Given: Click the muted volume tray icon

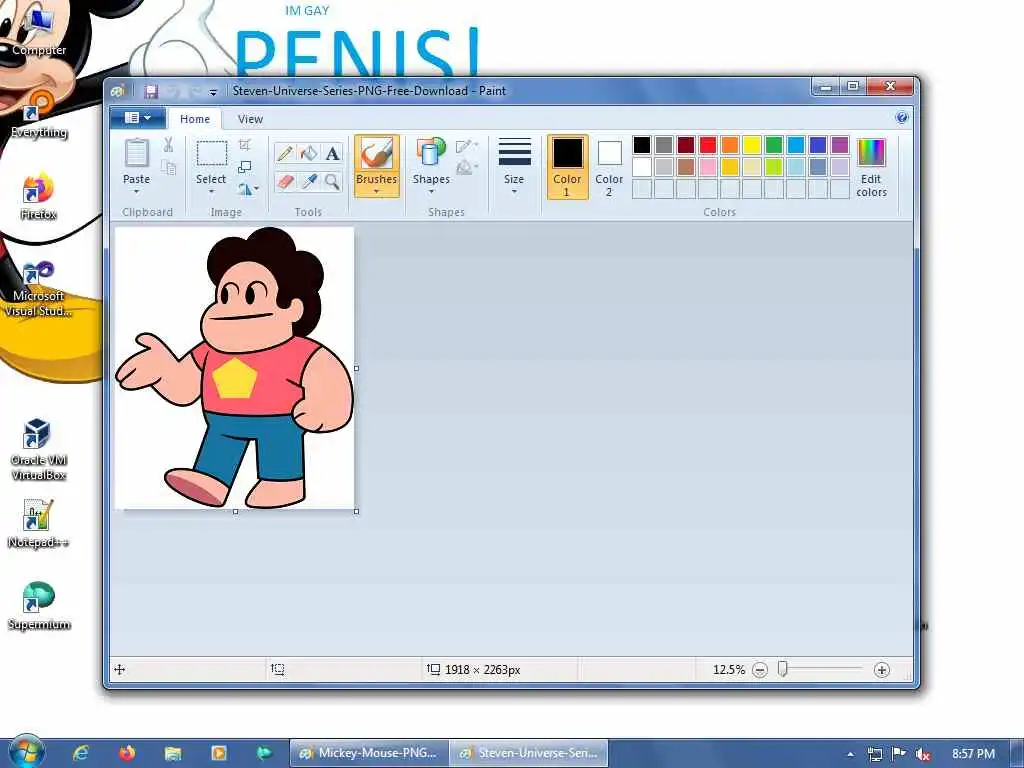Looking at the screenshot, I should coord(923,754).
